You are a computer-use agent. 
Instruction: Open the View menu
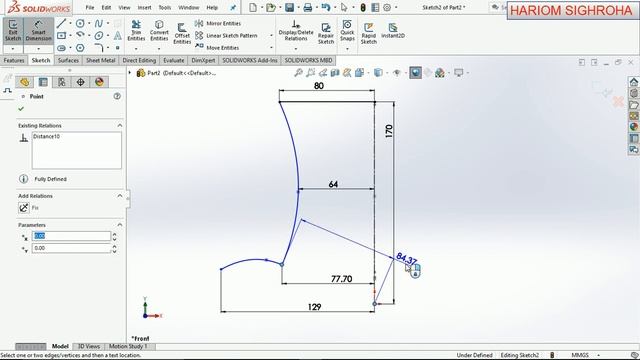pyautogui.click(x=124, y=7)
